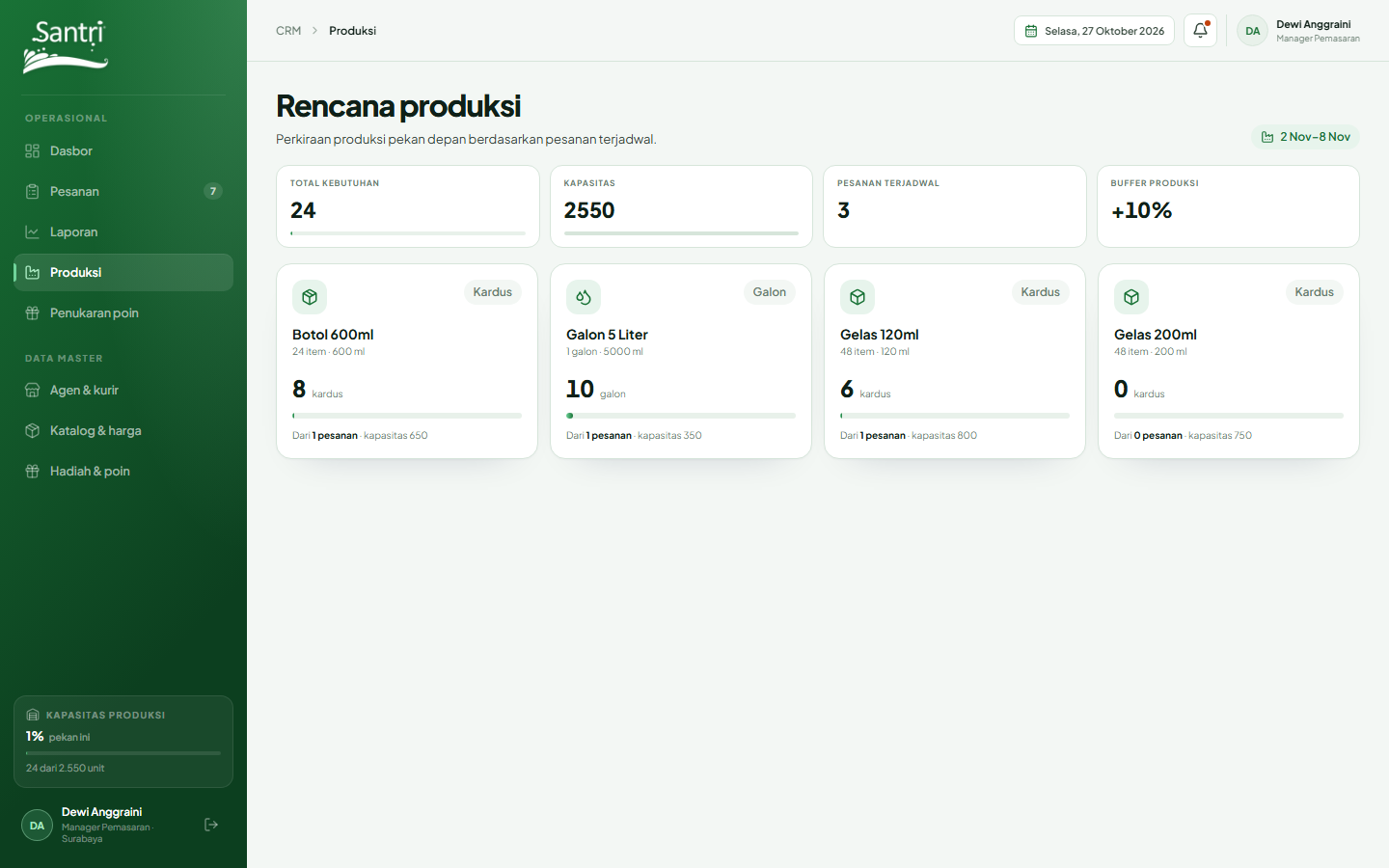This screenshot has width=1389, height=868.
Task: Click the DA avatar in sidebar footer
Action: (37, 826)
